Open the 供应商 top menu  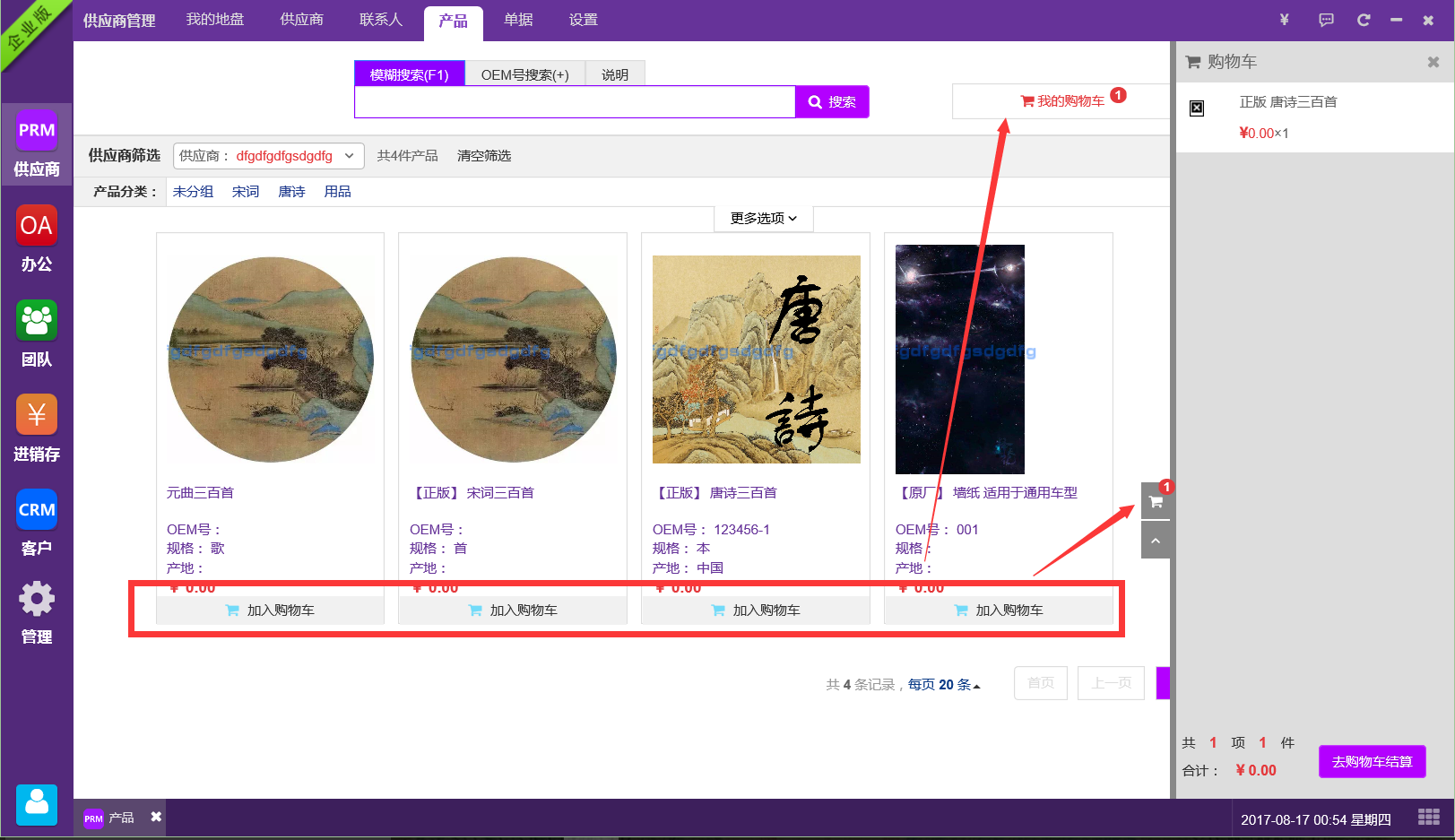click(302, 20)
